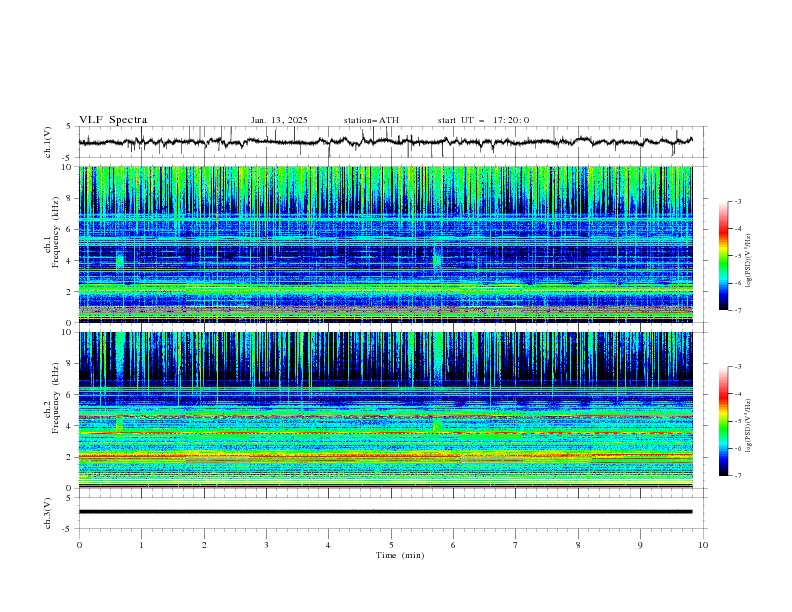Screen dimensions: 792x612
Task: Click the time axis tick label '8'
Action: coord(578,545)
